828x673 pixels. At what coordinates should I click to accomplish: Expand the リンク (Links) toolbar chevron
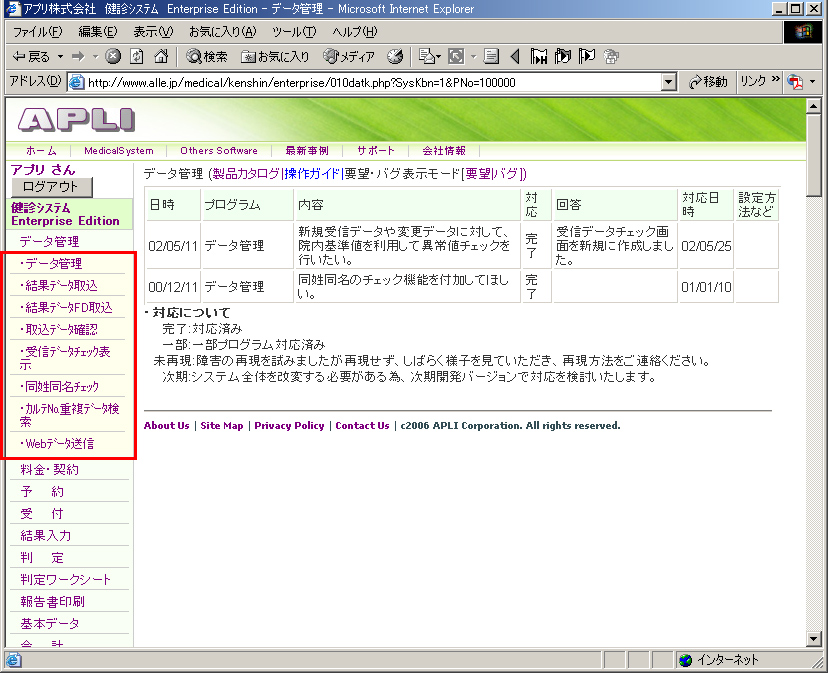(776, 81)
